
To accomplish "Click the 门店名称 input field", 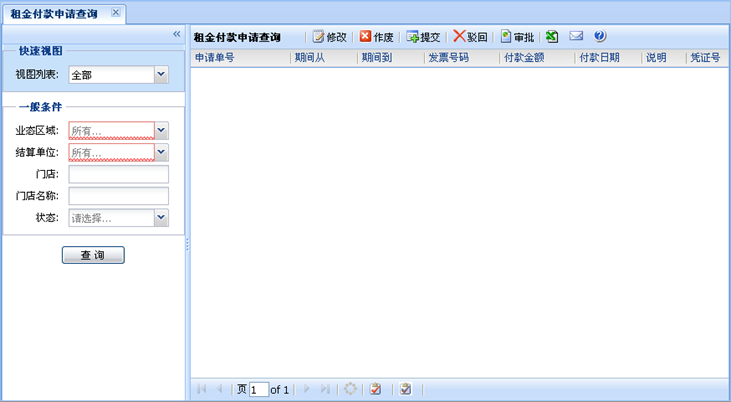I will [x=118, y=196].
